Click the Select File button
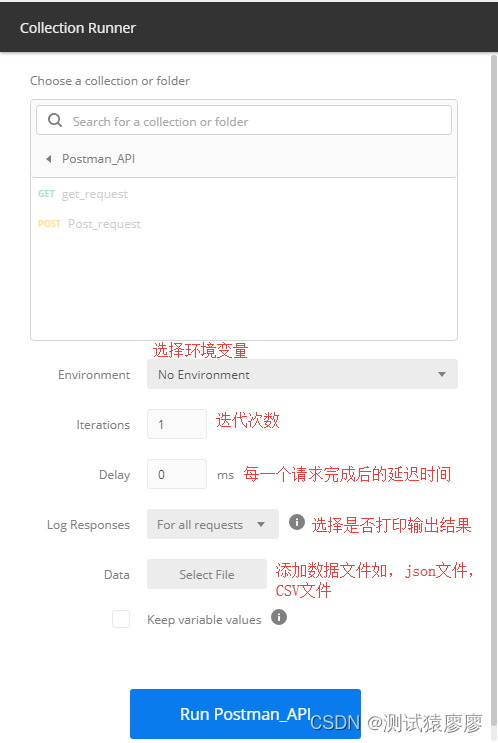Image resolution: width=498 pixels, height=743 pixels. tap(207, 574)
